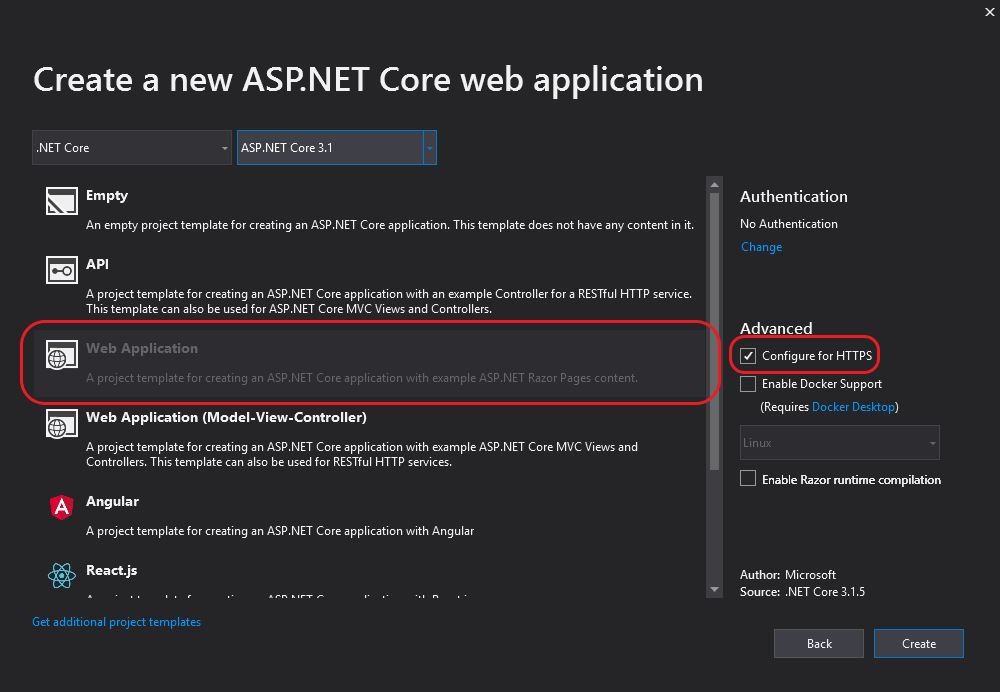Expand the ASP.NET Core 3.1 version dropdown
Screen dimensions: 1000x692
click(x=429, y=148)
